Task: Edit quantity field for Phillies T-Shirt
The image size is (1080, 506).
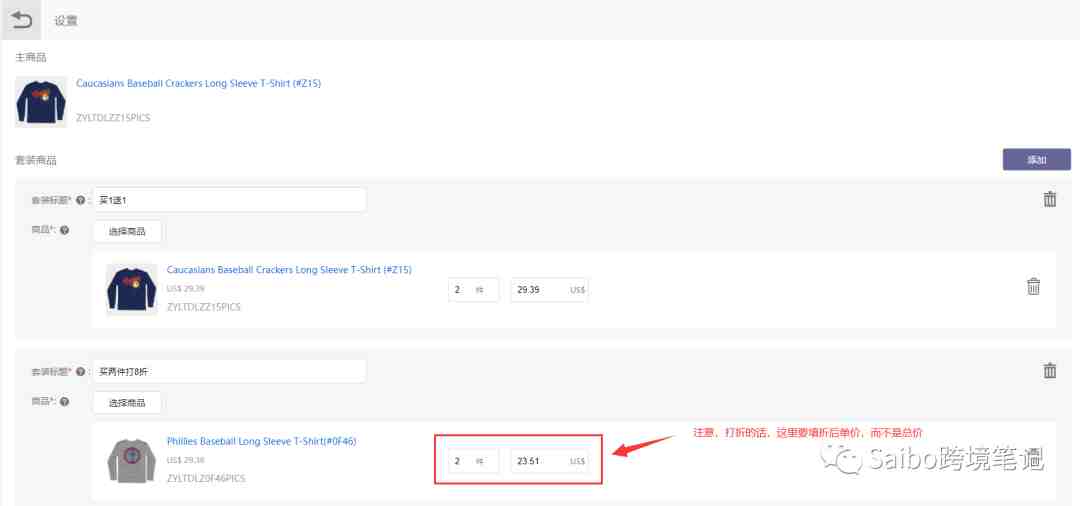Action: click(474, 461)
